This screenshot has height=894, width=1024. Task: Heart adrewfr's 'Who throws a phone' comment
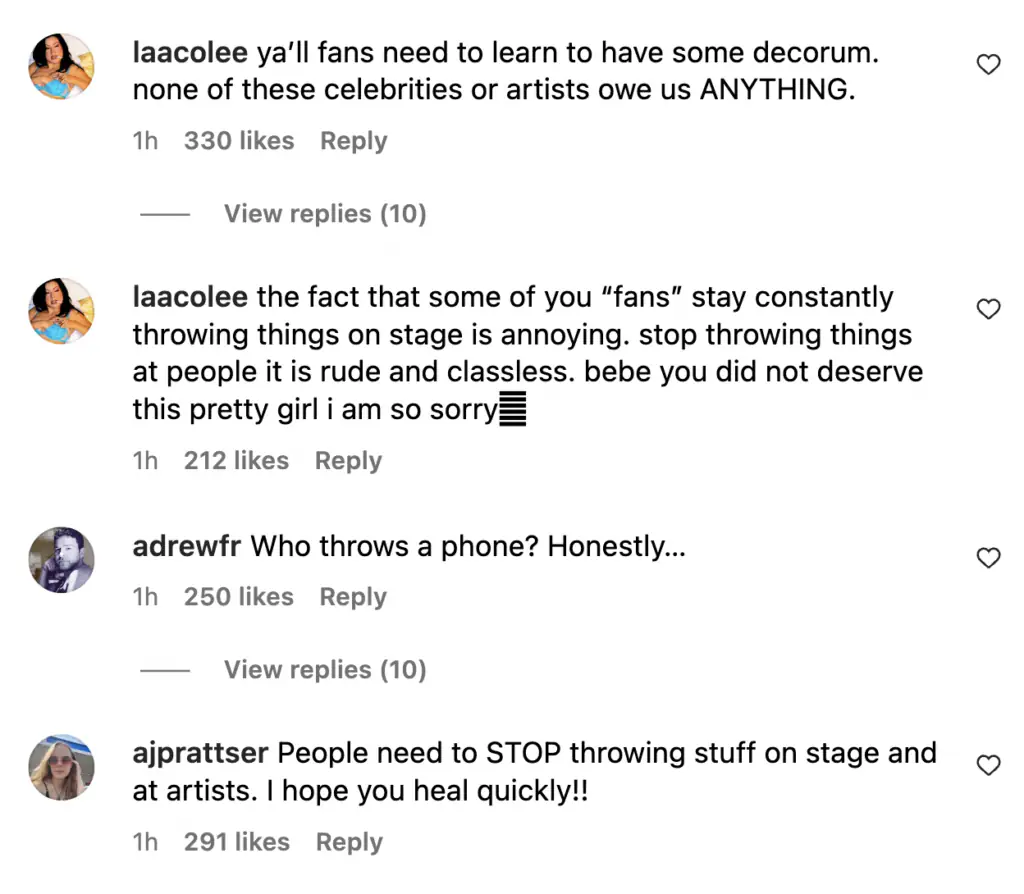click(988, 558)
